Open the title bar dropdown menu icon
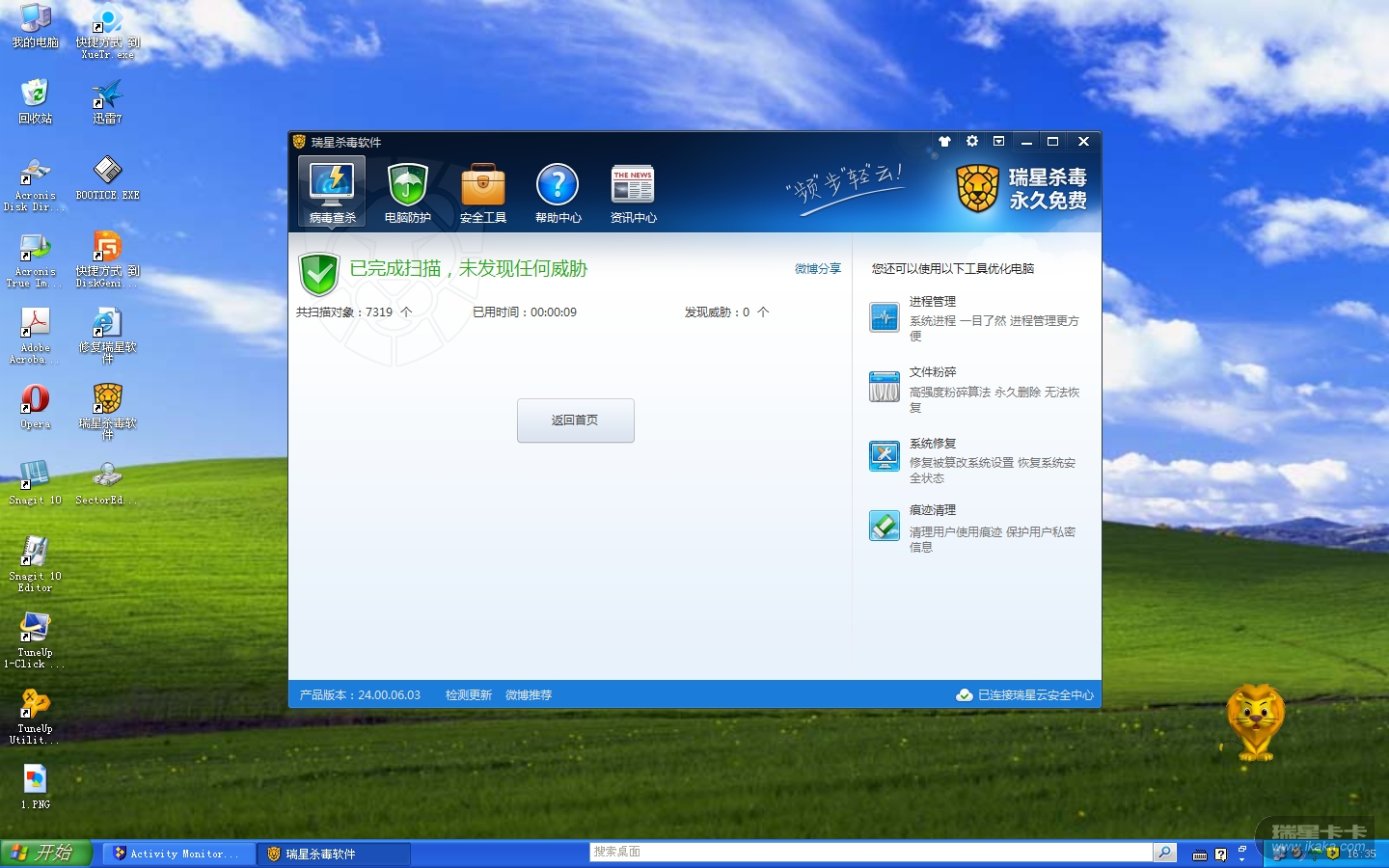 pos(999,142)
